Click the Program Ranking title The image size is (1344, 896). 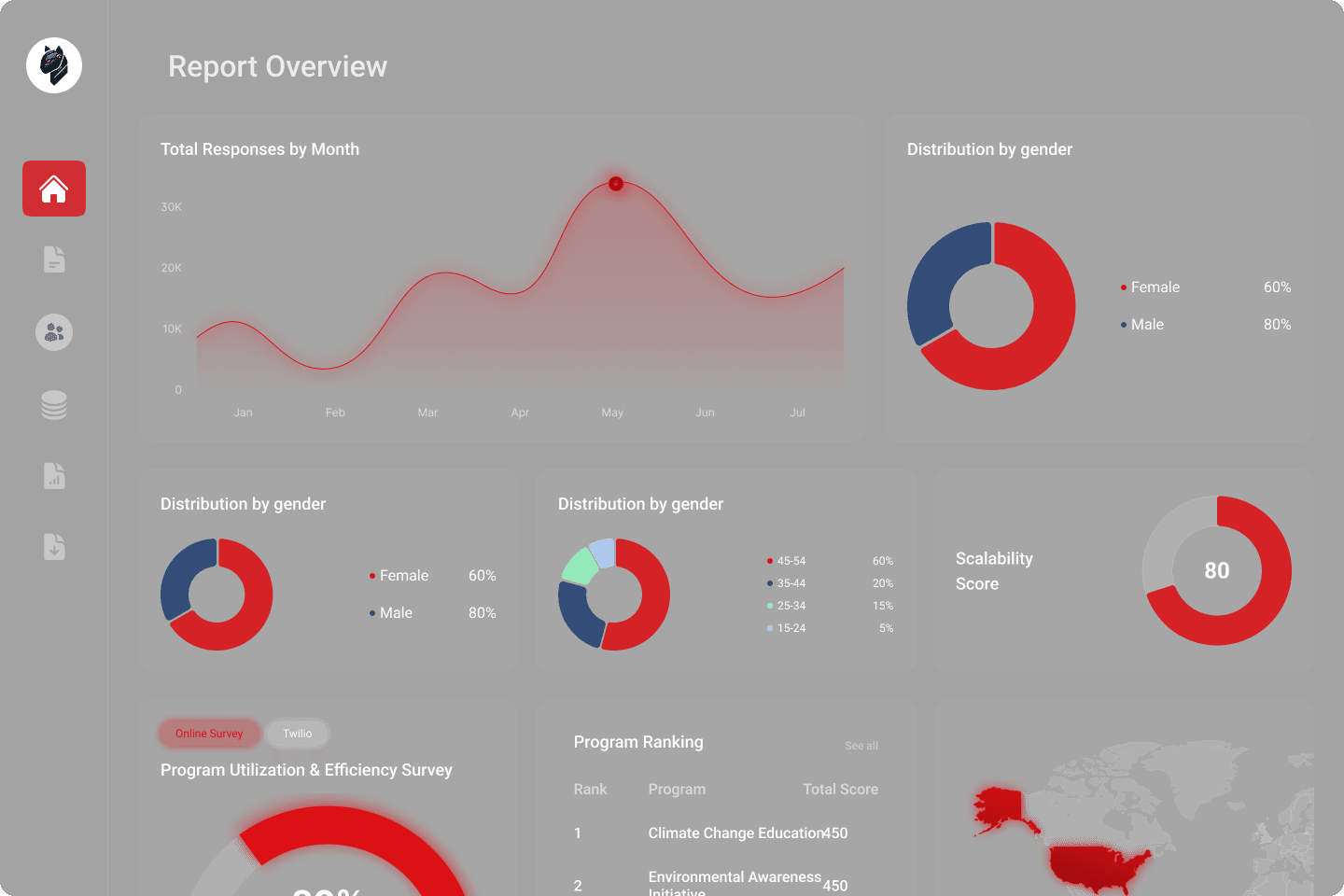pyautogui.click(x=638, y=742)
